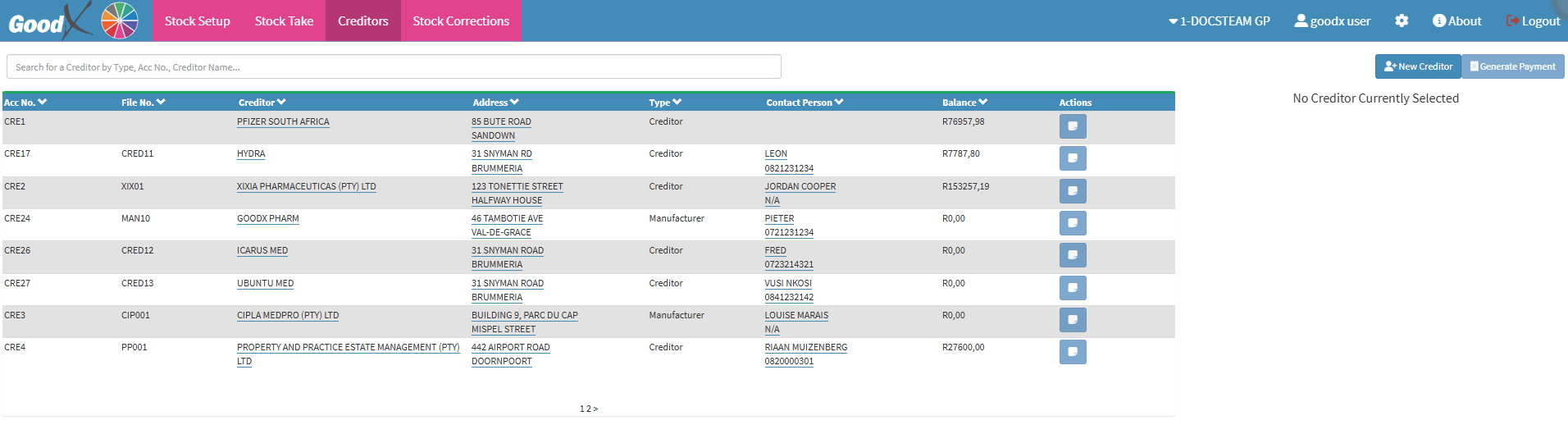The image size is (1568, 434).
Task: Open the settings gear icon
Action: coord(1401,21)
